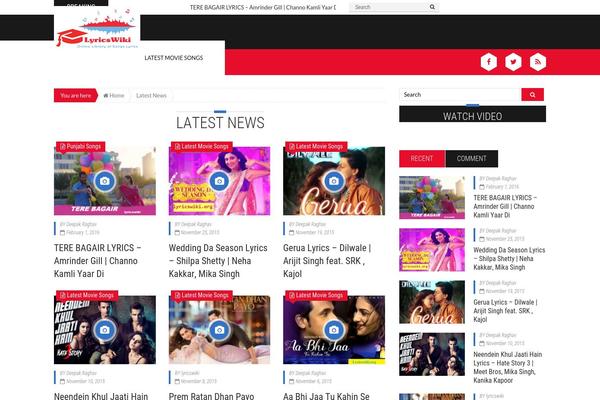Open the Twitter social icon

point(513,62)
